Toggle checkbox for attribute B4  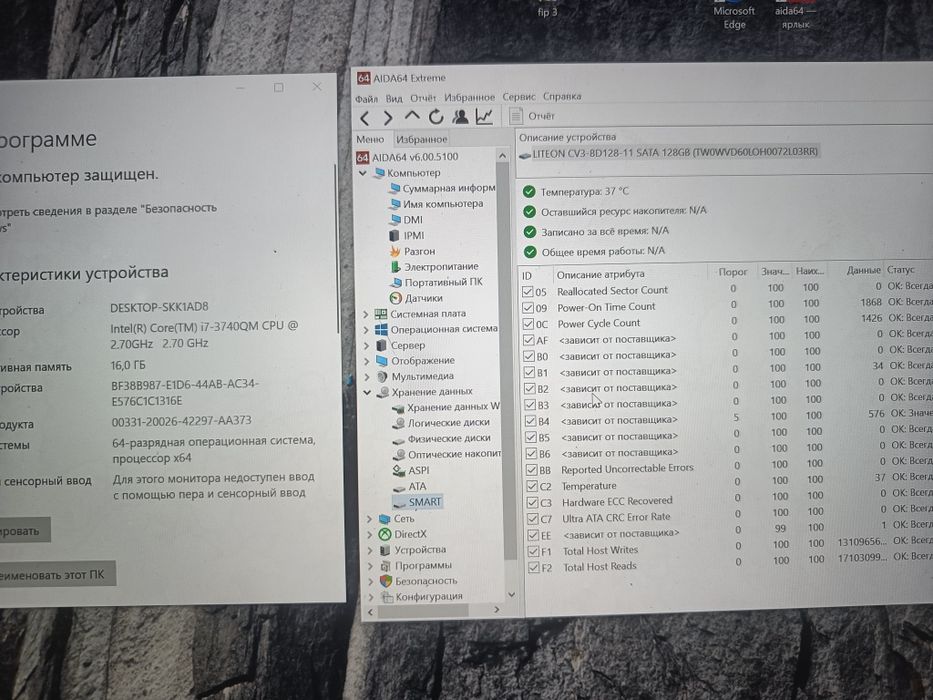pos(530,421)
